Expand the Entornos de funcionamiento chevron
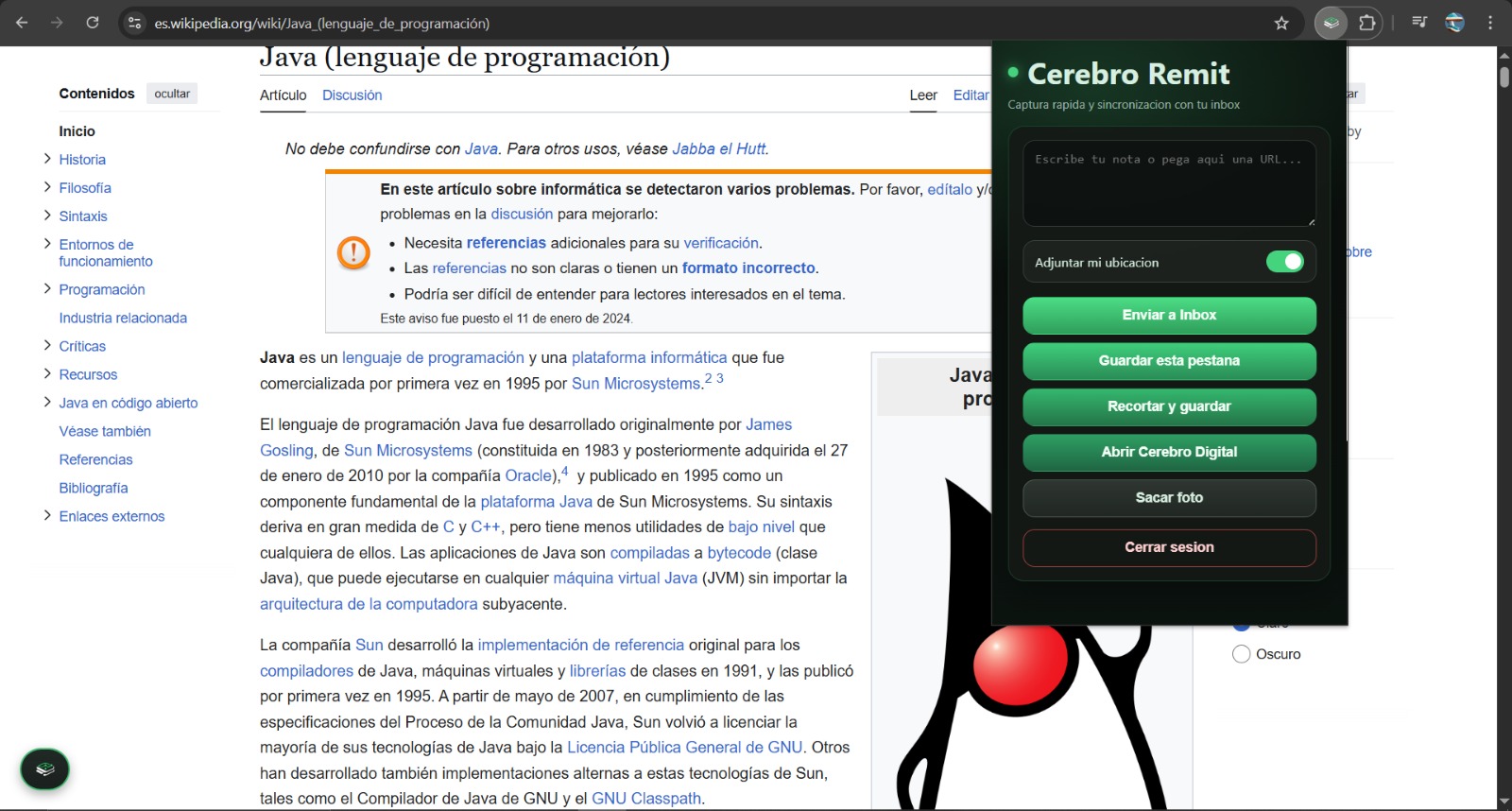1512x811 pixels. pos(47,244)
